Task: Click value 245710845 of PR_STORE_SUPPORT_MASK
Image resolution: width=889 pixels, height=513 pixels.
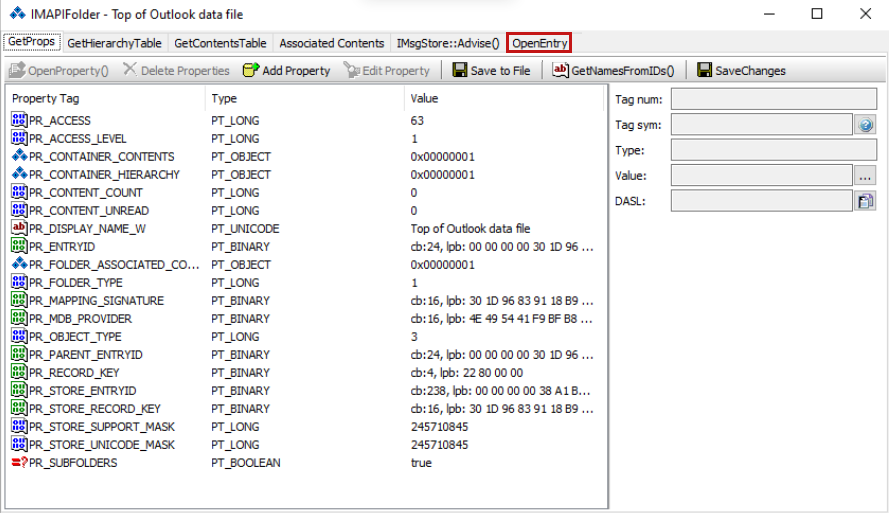Action: [x=439, y=427]
